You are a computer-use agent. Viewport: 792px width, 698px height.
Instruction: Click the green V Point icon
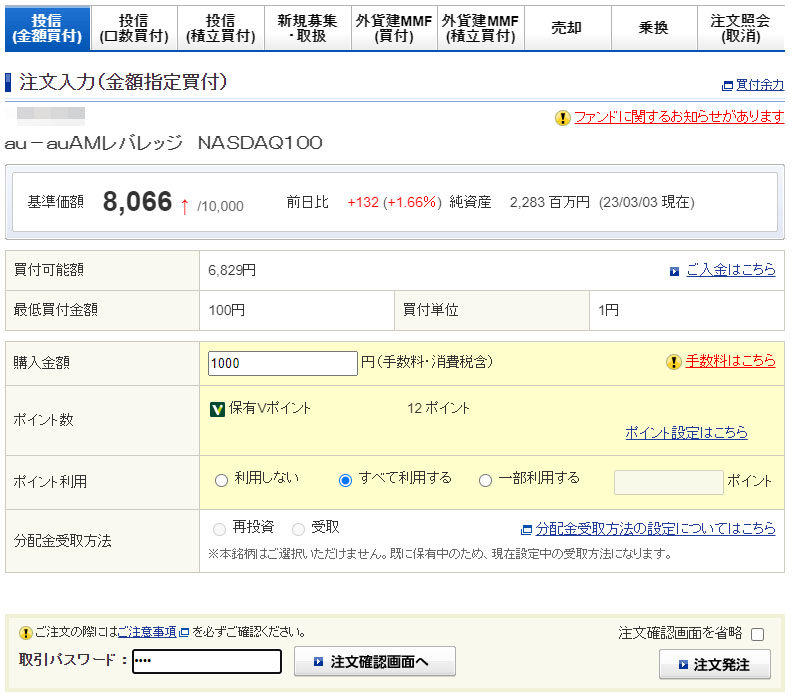[x=217, y=409]
